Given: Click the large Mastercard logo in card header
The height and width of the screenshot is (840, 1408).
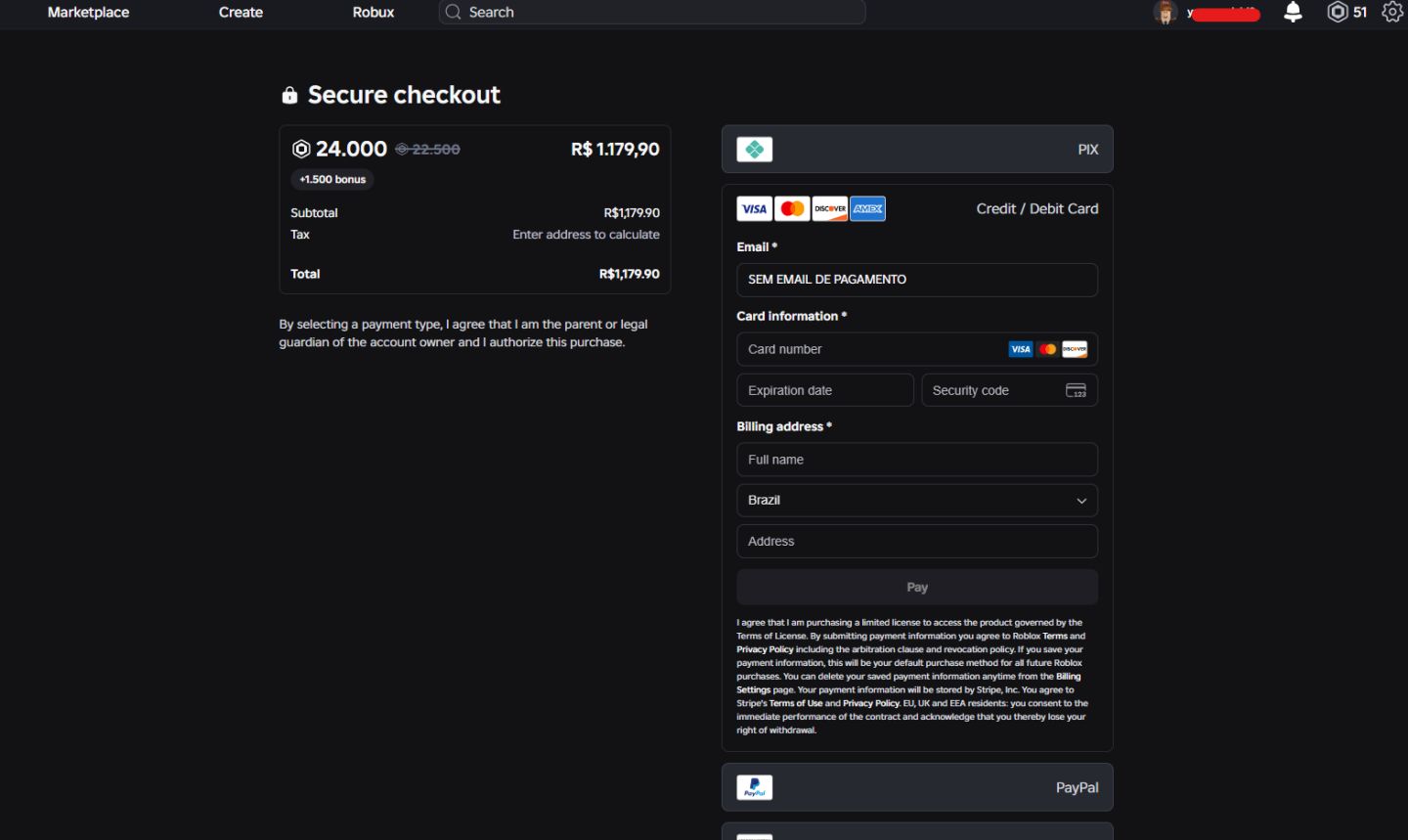Looking at the screenshot, I should tap(792, 209).
